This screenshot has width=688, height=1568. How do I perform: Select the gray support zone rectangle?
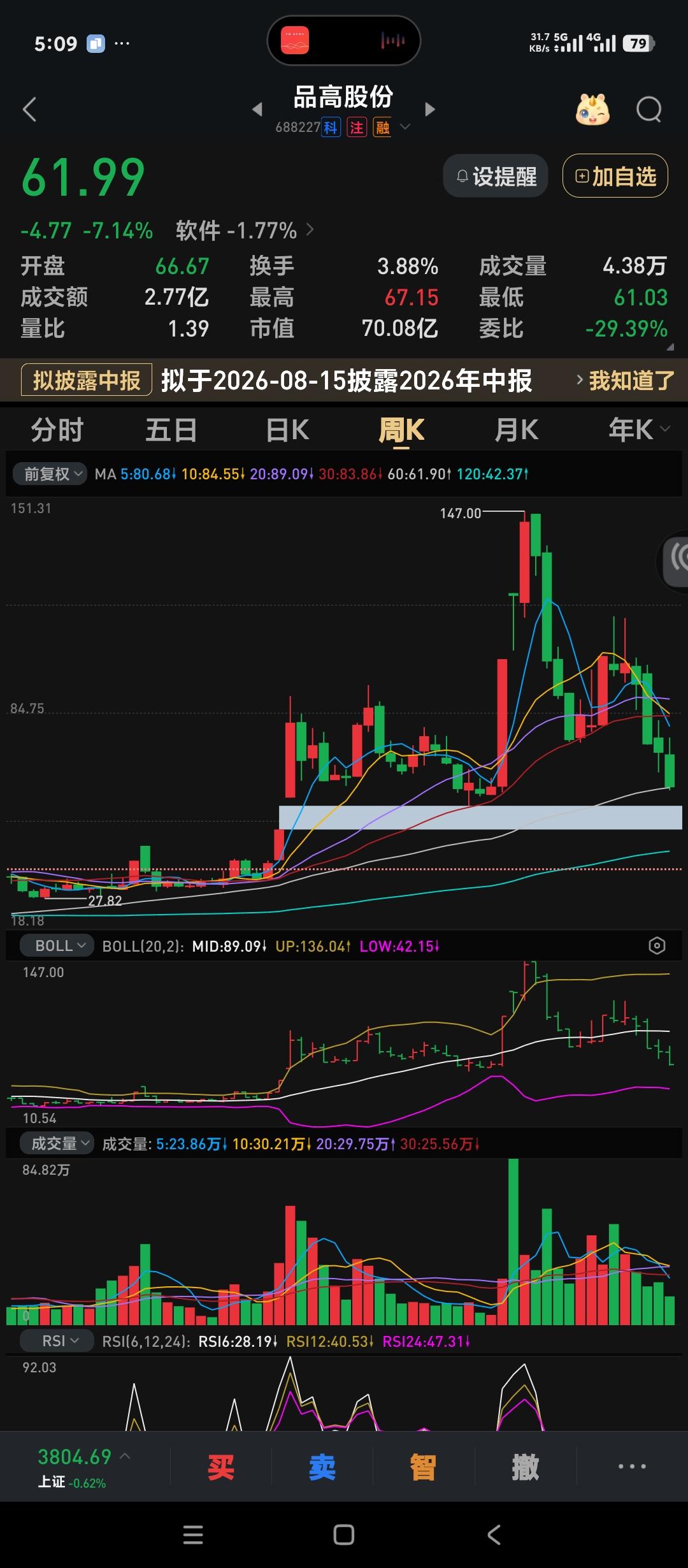(x=480, y=817)
